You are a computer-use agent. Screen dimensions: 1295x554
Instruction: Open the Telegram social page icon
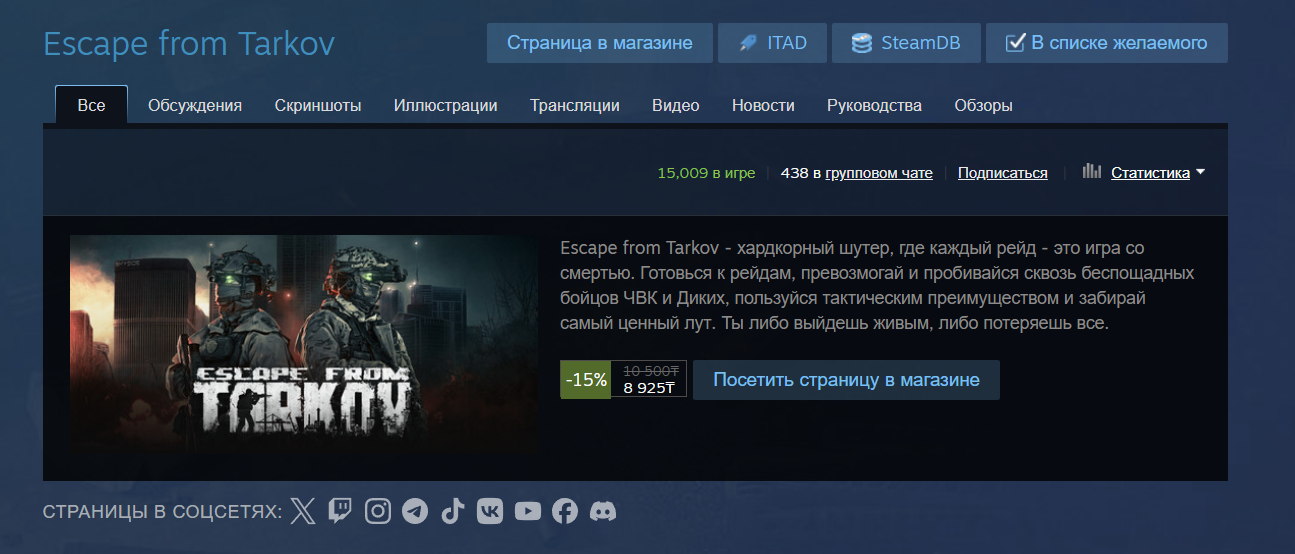tap(415, 512)
